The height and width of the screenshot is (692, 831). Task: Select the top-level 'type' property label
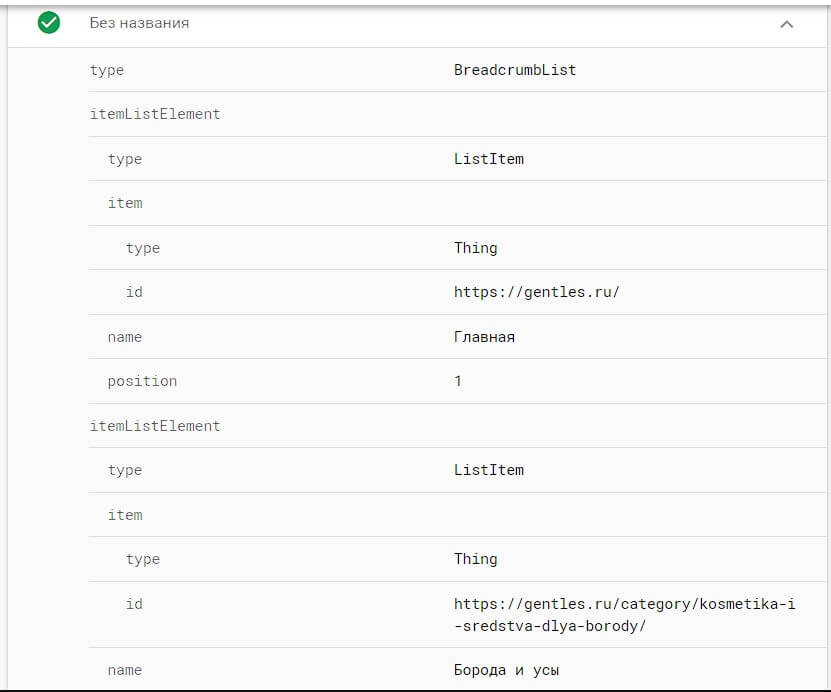tap(107, 70)
